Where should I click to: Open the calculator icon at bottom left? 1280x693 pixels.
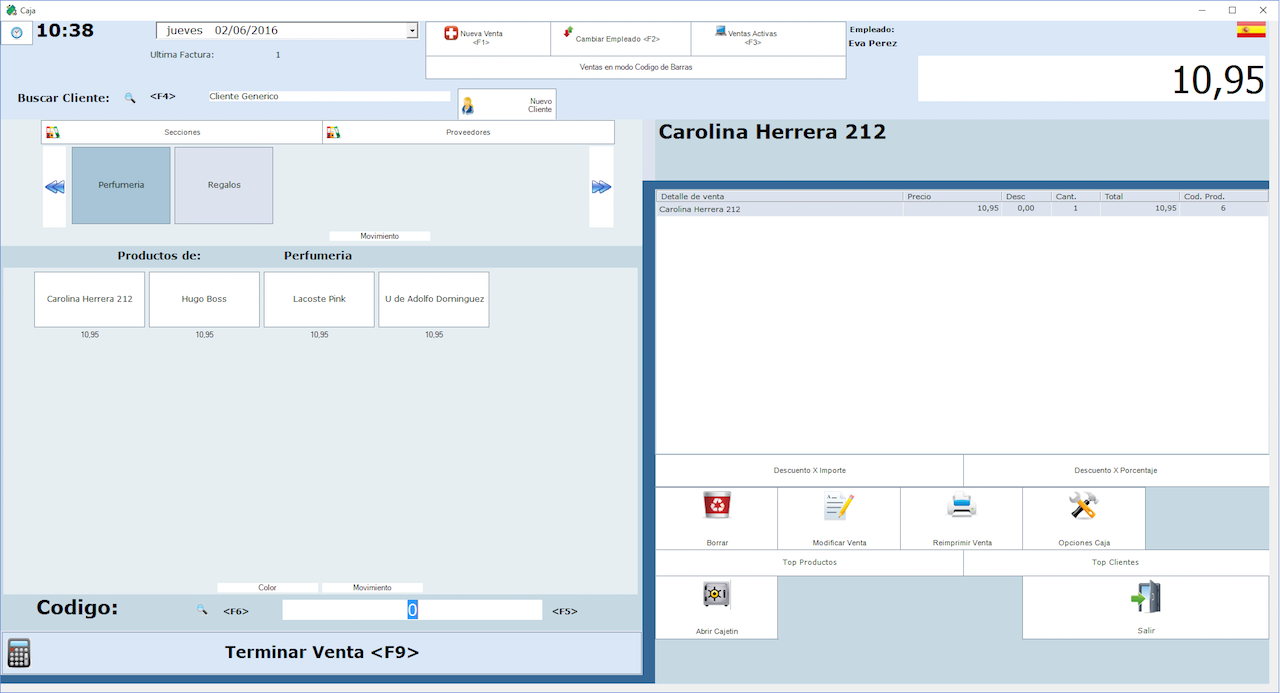pos(18,653)
